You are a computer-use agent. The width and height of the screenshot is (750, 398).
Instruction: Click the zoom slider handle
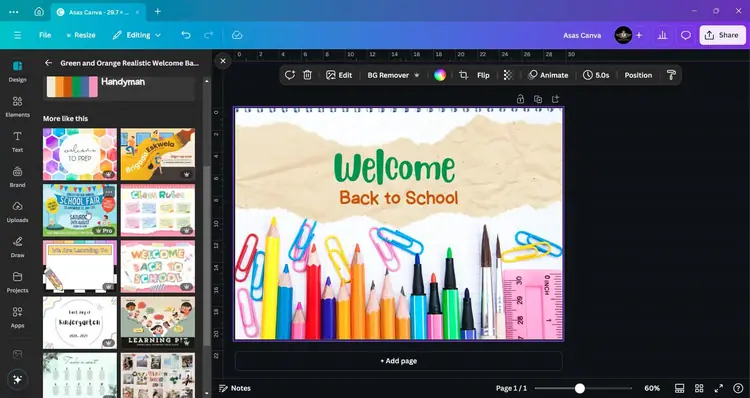[580, 388]
